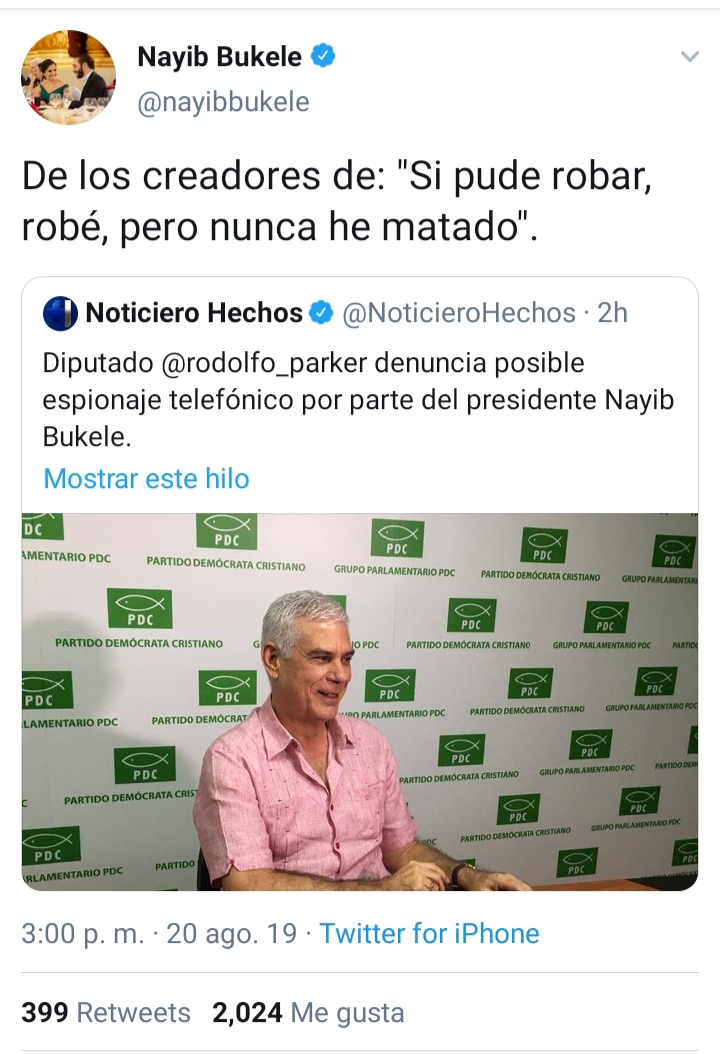720x1054 pixels.
Task: Click 'Mostrar este hilo' link
Action: click(147, 479)
